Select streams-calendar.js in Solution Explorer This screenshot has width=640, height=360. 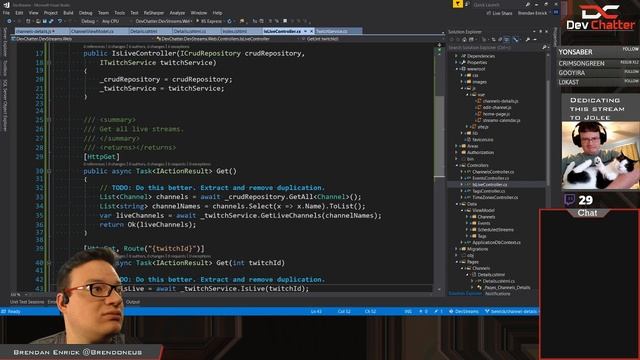501,120
